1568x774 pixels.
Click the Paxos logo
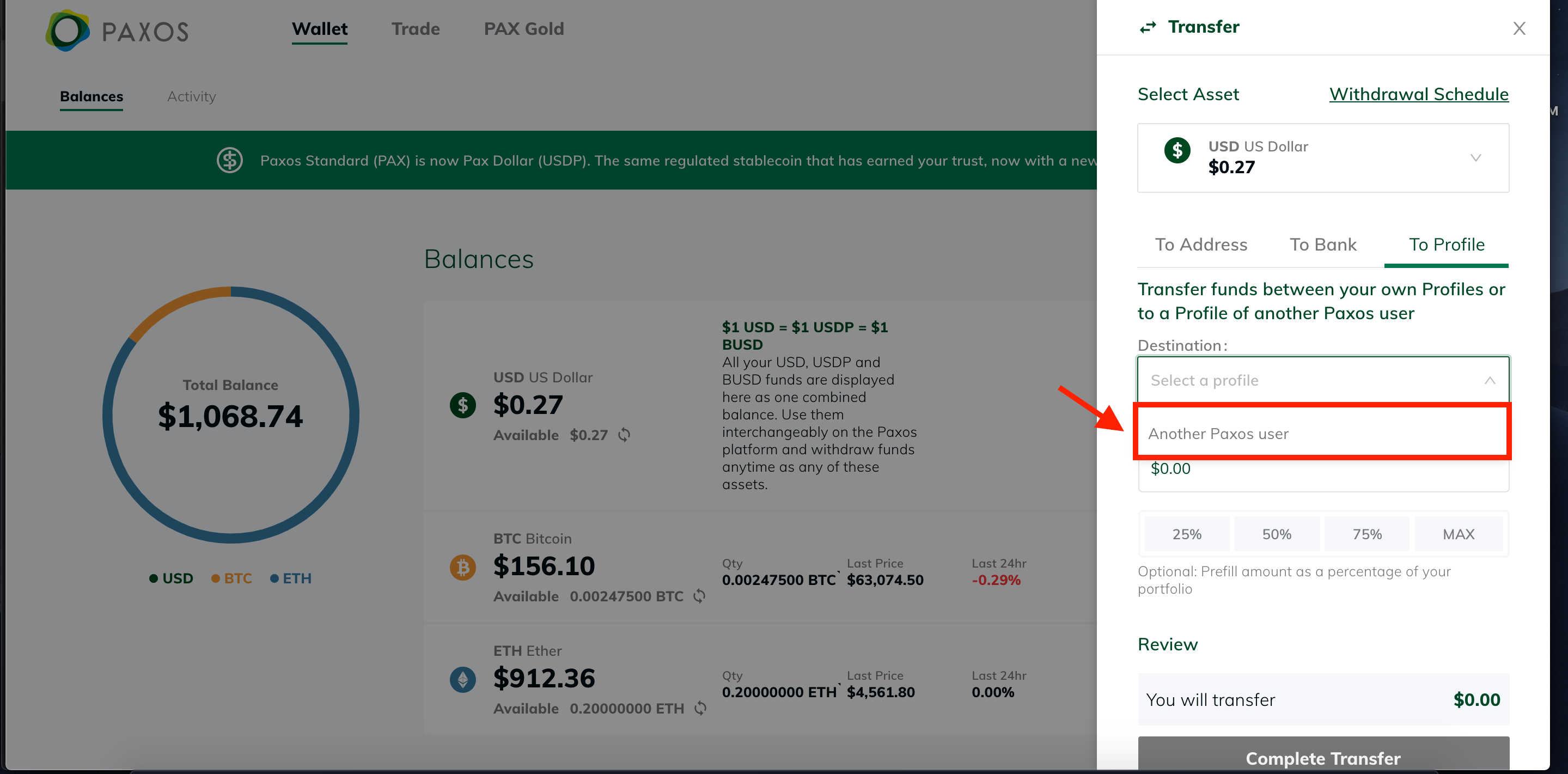coord(117,31)
